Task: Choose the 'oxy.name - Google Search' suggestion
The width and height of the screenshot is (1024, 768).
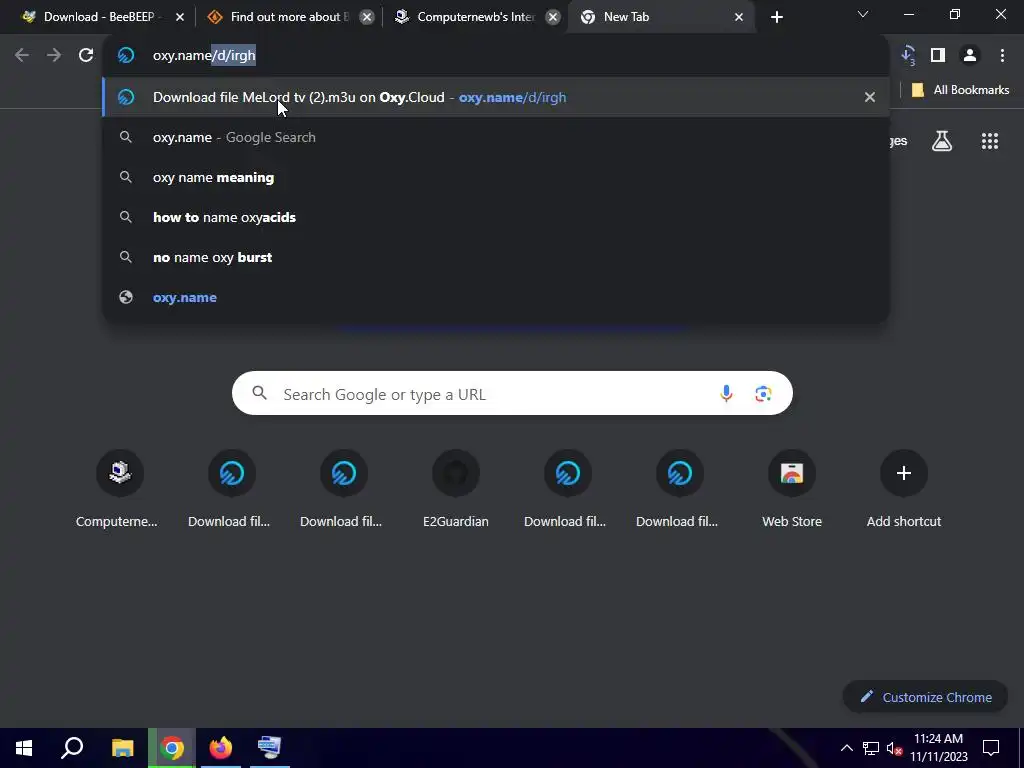Action: pyautogui.click(x=496, y=137)
